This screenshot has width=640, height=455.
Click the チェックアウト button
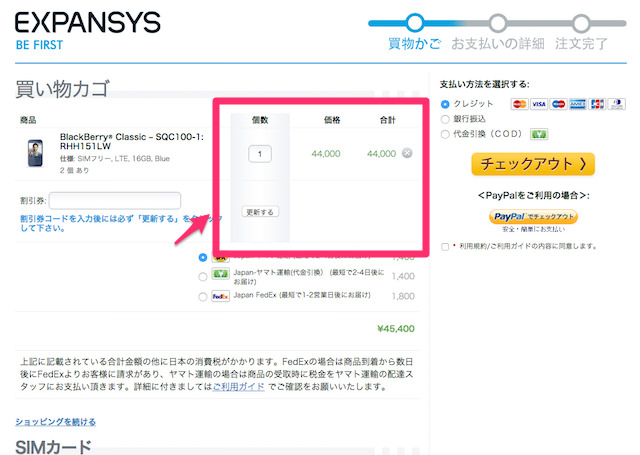(533, 164)
